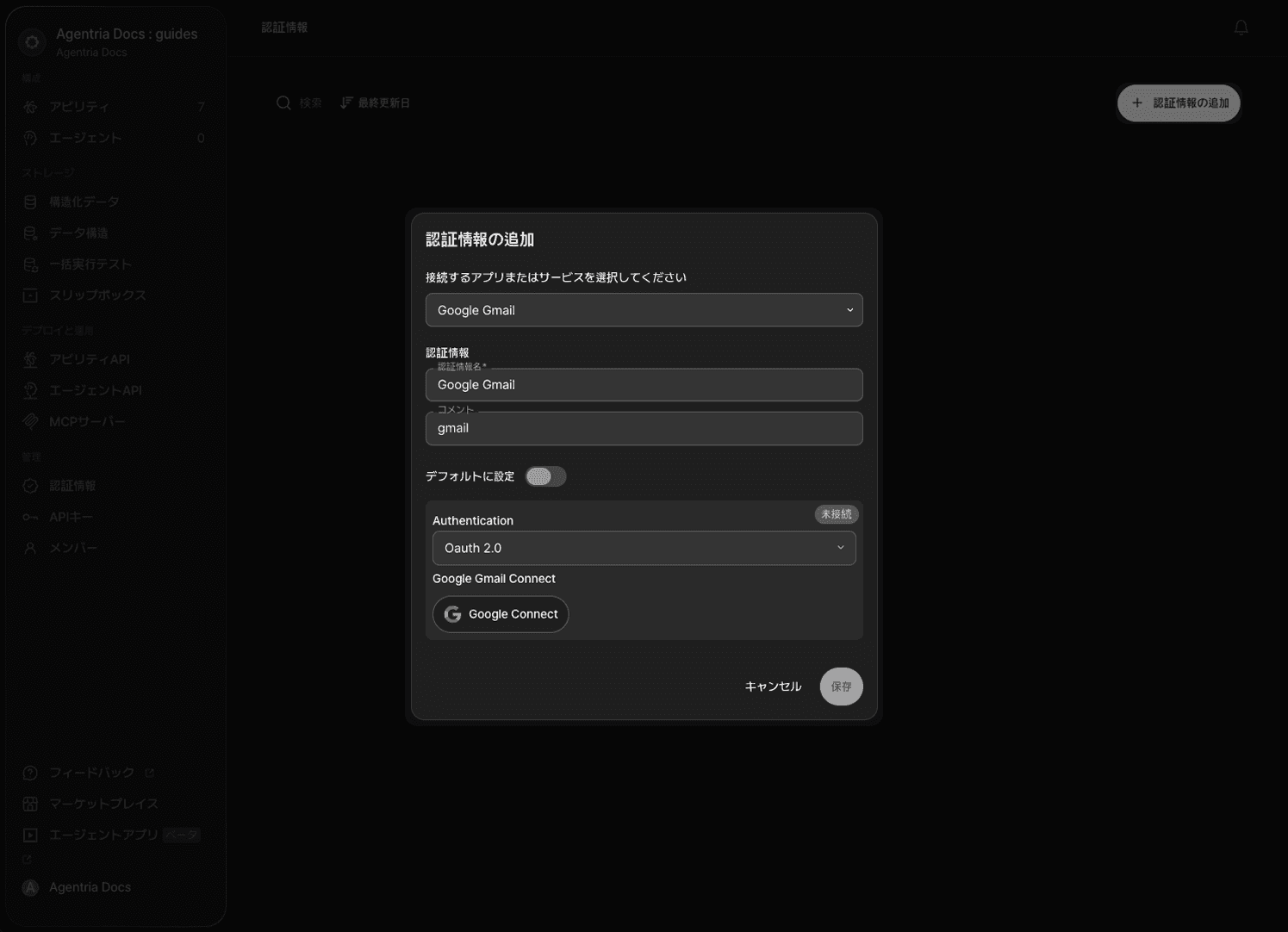Click キャンセル to close the dialog
The image size is (1288, 932).
pos(773,687)
